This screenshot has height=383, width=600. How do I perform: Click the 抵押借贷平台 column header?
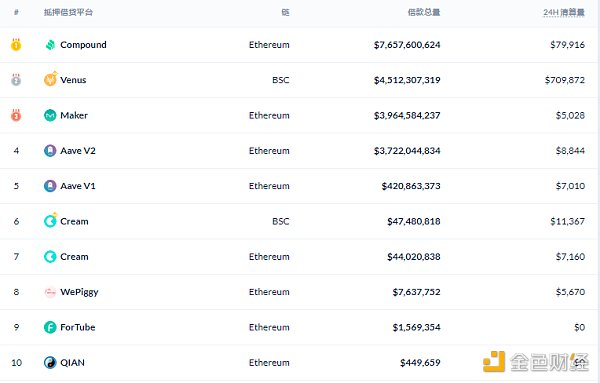[68, 12]
